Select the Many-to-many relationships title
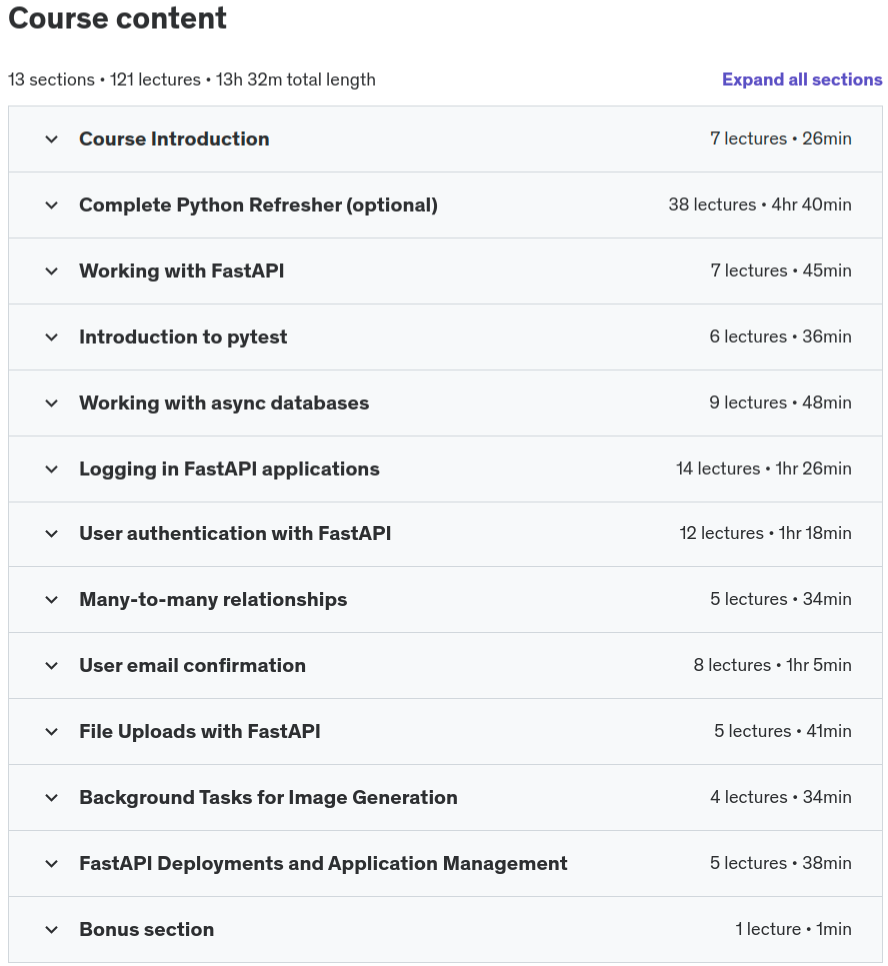The height and width of the screenshot is (966, 888). (213, 599)
